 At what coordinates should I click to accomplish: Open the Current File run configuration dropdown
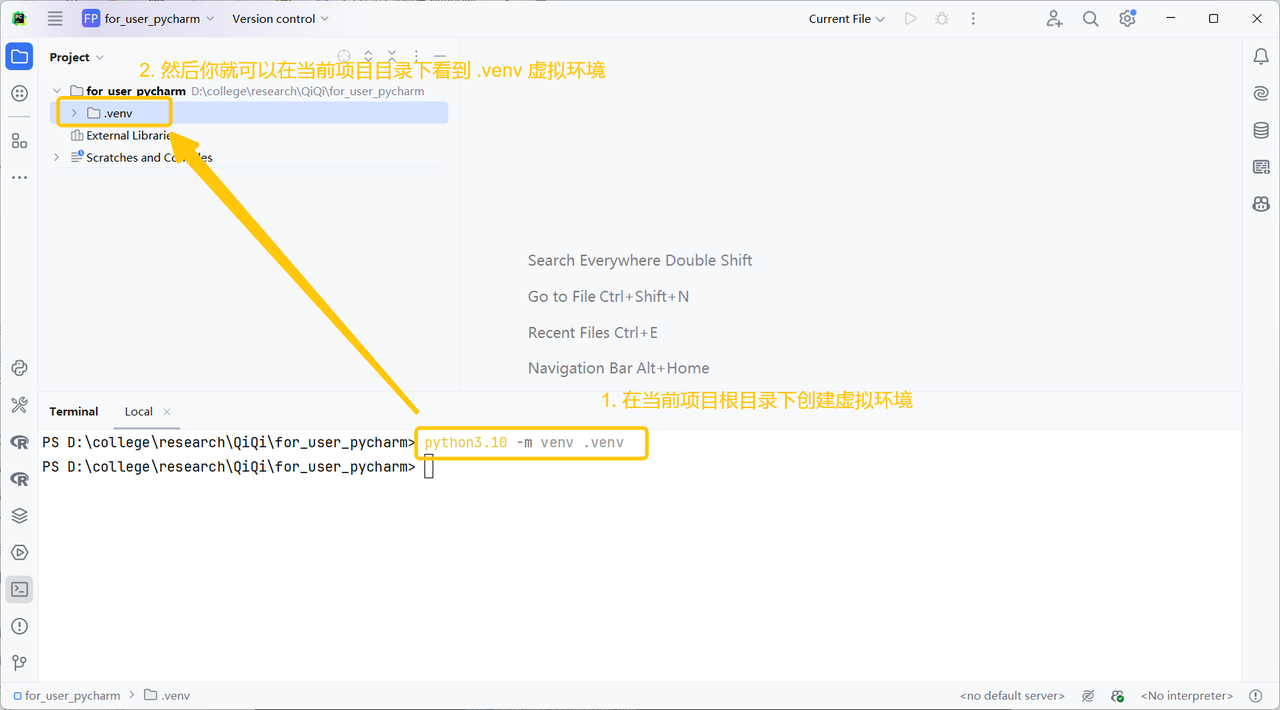(x=846, y=19)
